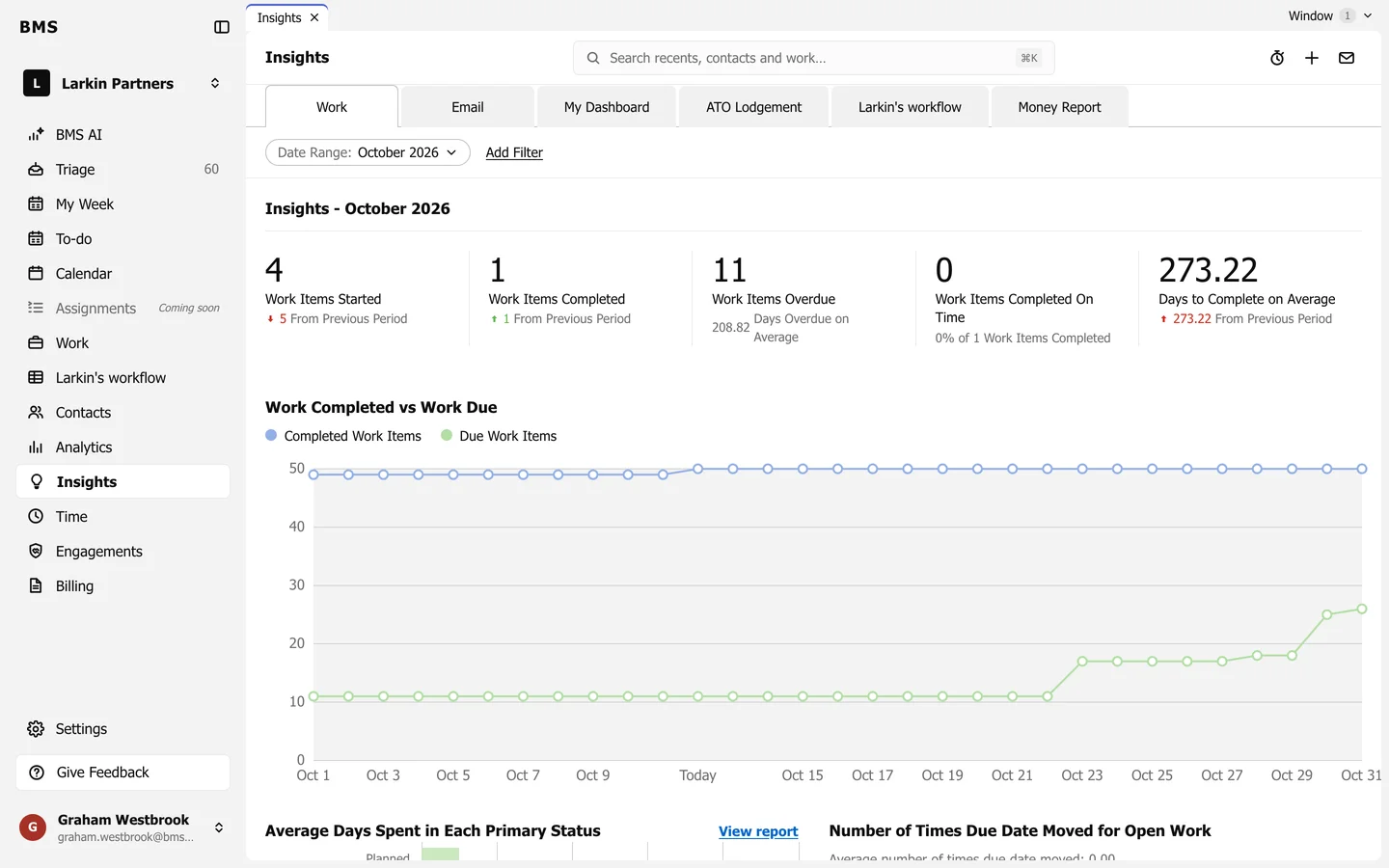Open Billing document icon

36,586
